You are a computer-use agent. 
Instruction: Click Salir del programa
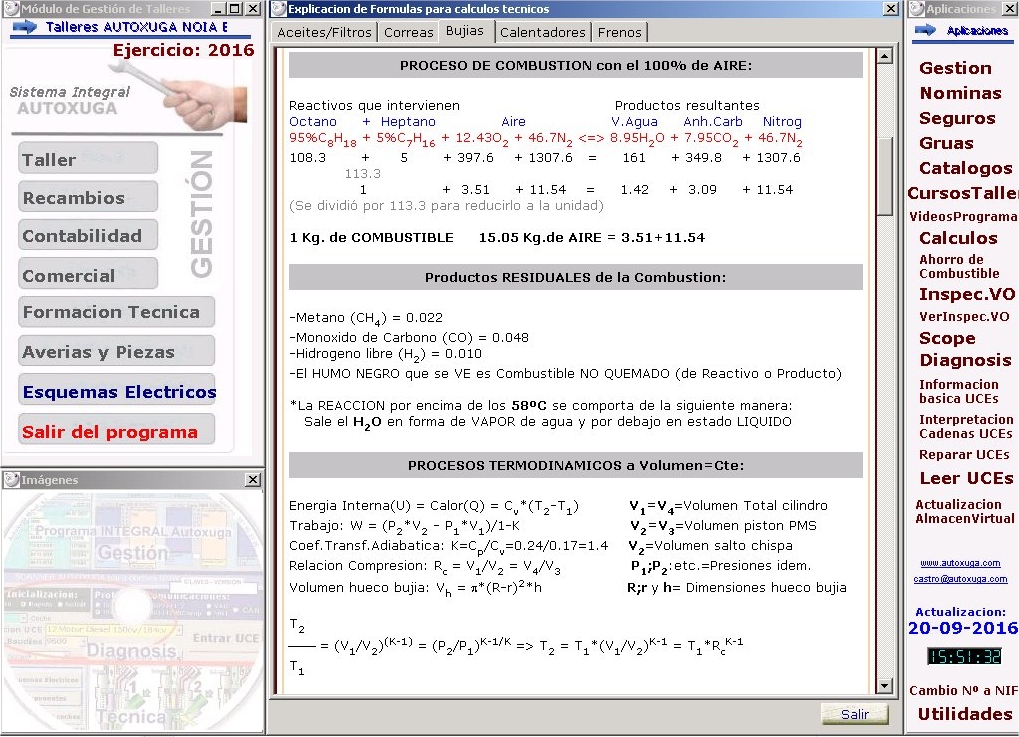tap(116, 430)
